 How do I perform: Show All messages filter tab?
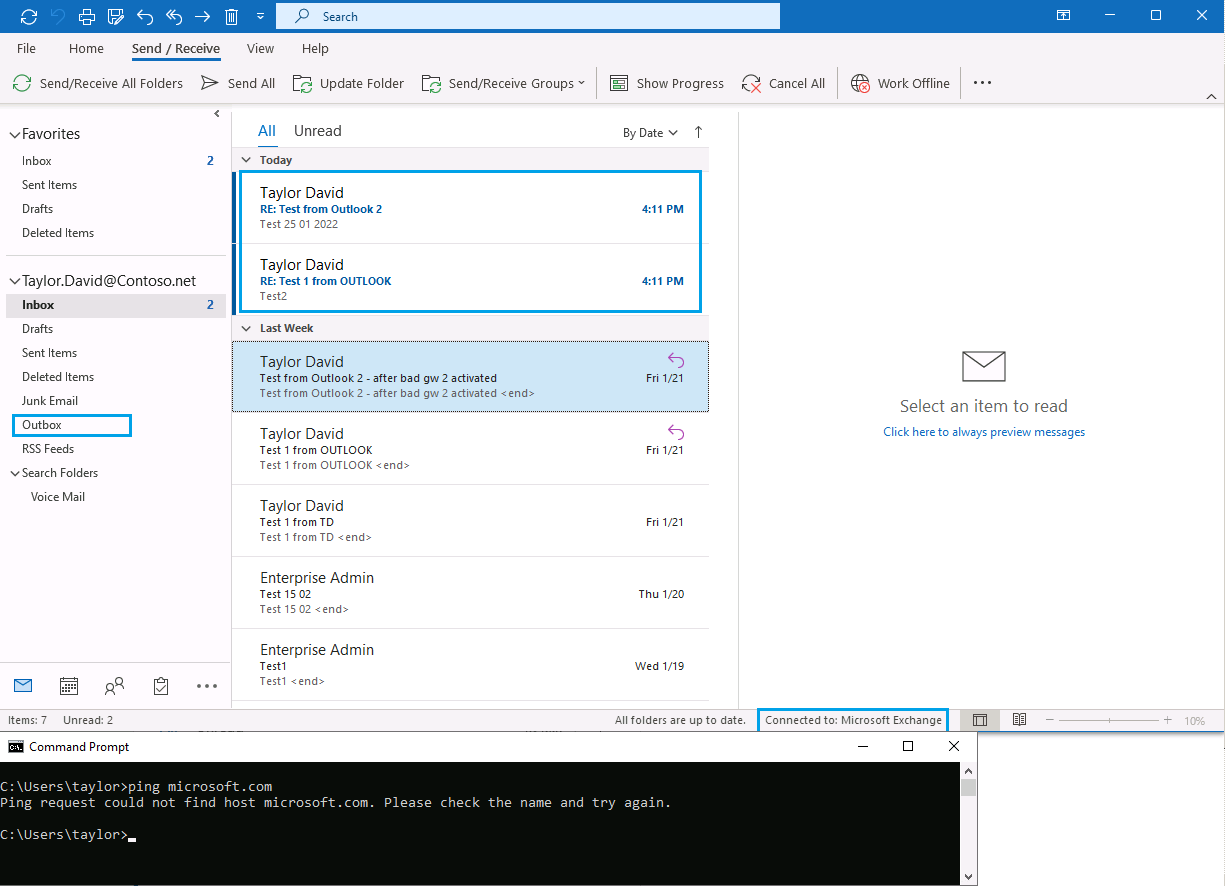tap(266, 131)
